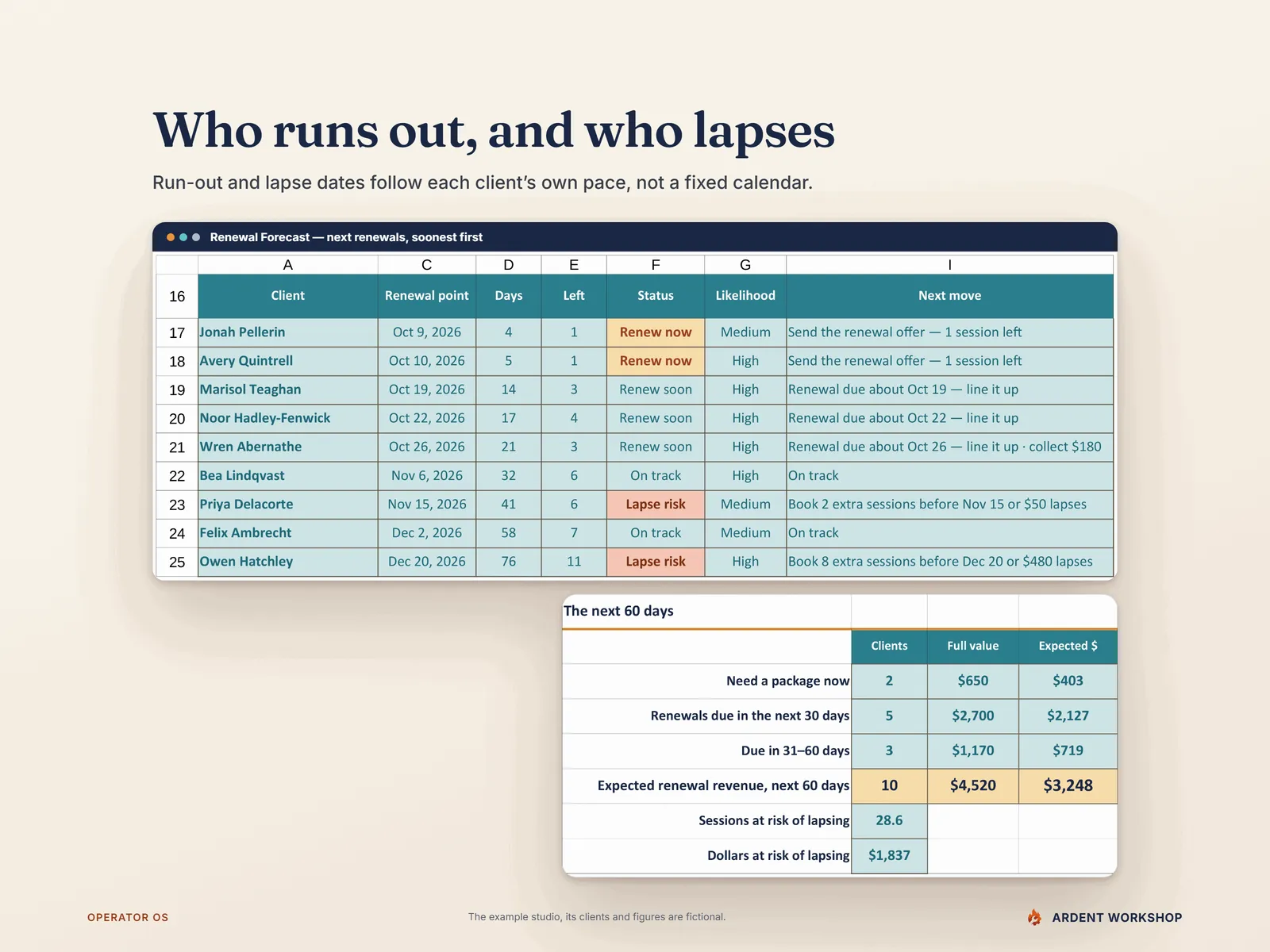Click the $650 full value cell
This screenshot has height=952, width=1270.
click(x=973, y=681)
